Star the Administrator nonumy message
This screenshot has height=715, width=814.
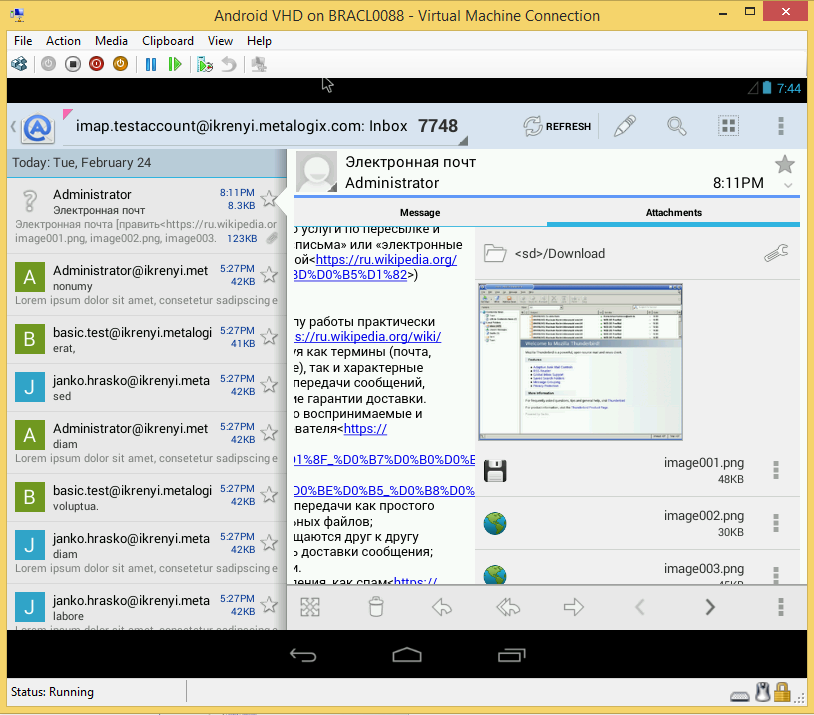click(x=269, y=274)
